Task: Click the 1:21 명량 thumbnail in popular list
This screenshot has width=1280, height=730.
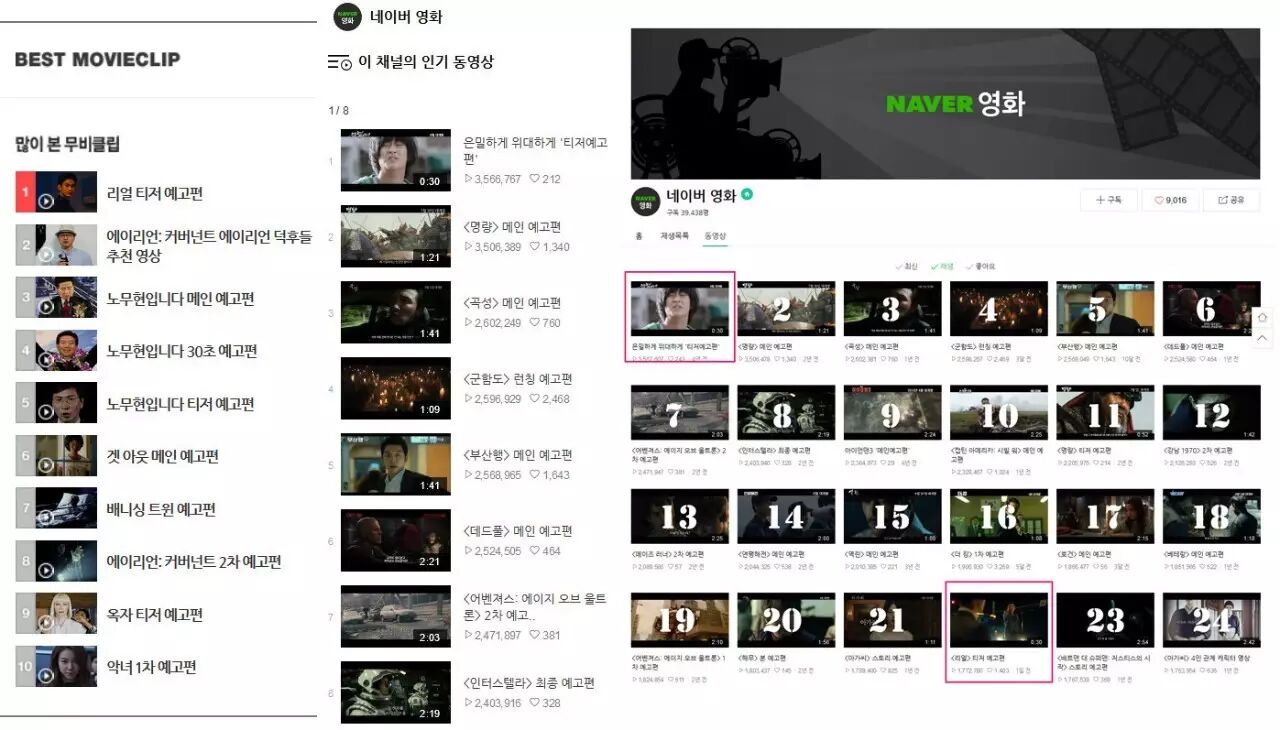Action: click(395, 236)
